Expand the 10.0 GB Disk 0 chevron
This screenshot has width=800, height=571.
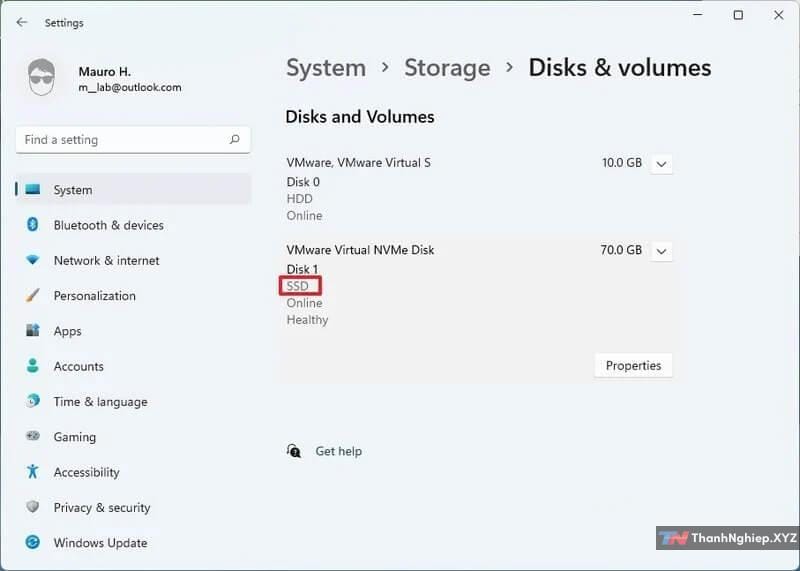point(661,164)
